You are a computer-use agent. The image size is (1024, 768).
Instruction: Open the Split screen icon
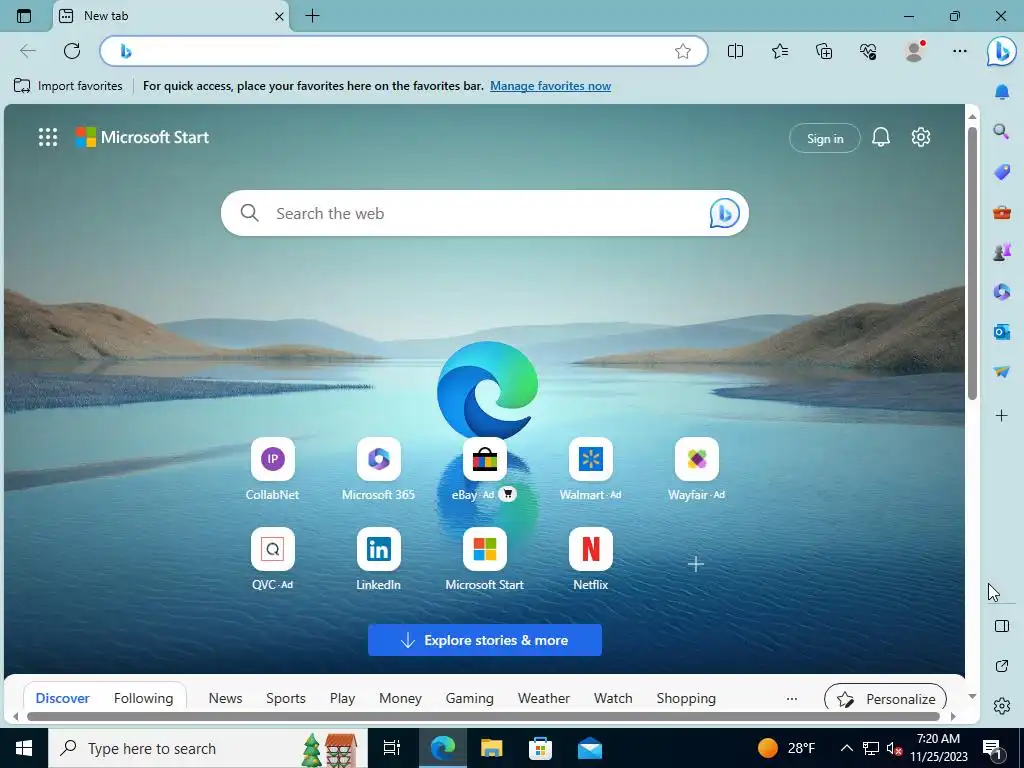[735, 51]
